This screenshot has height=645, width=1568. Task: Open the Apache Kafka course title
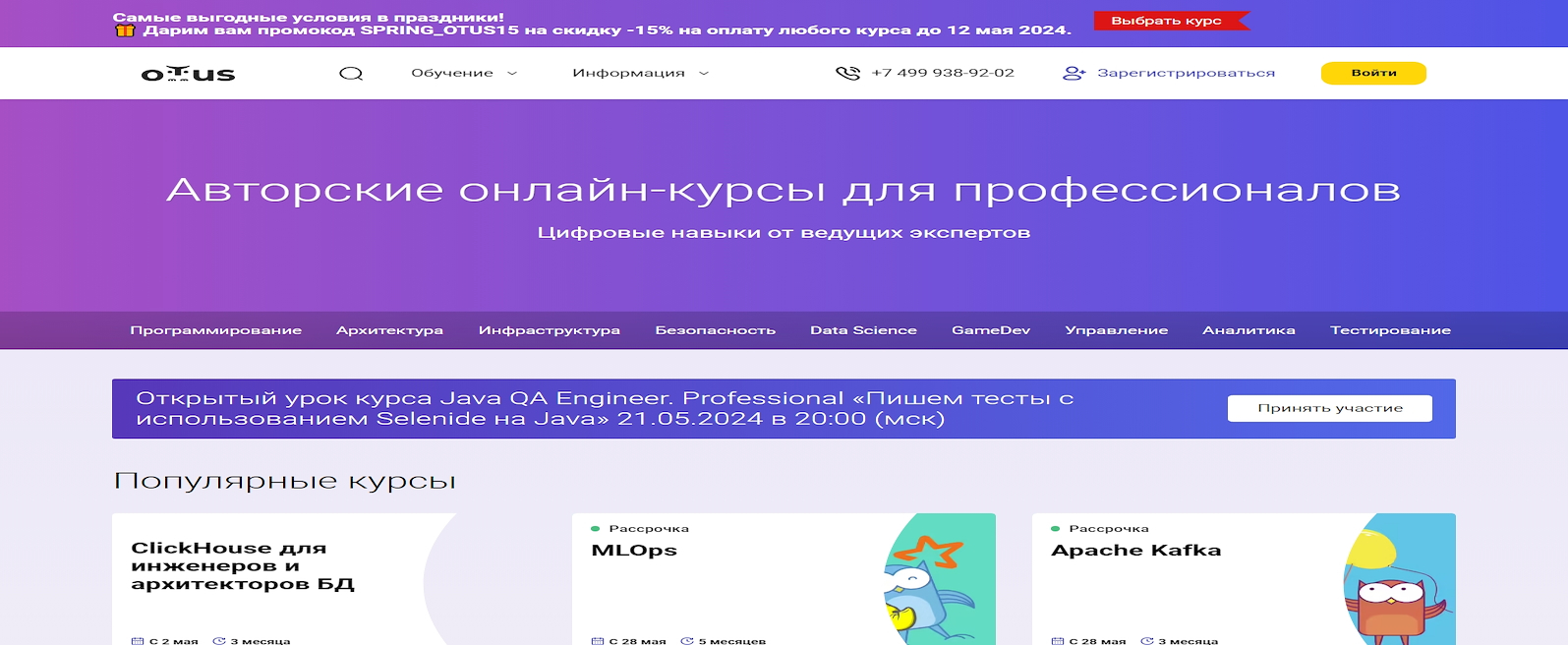[x=1136, y=551]
